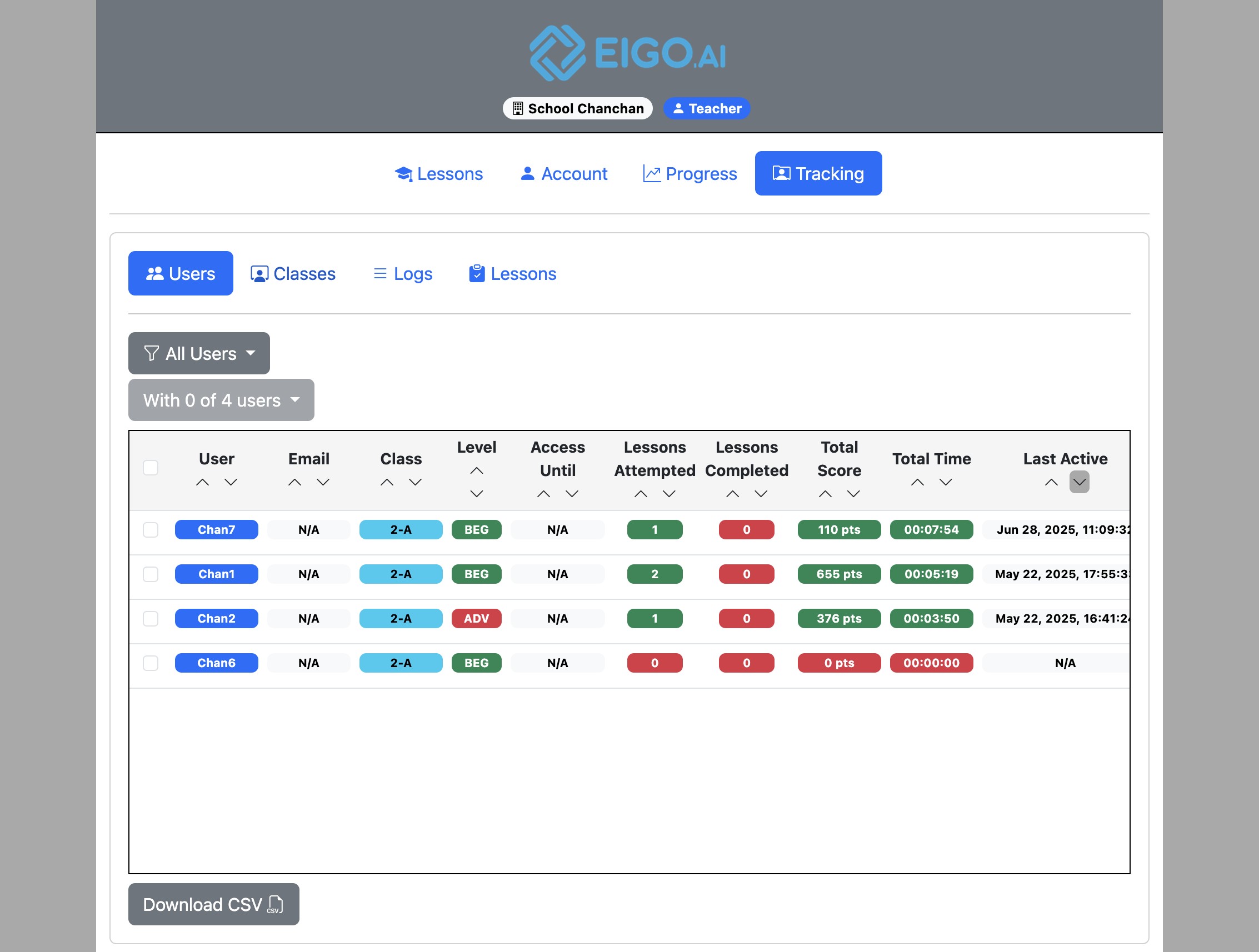Image resolution: width=1259 pixels, height=952 pixels.
Task: Switch to the Classes sub-tab
Action: tap(293, 273)
